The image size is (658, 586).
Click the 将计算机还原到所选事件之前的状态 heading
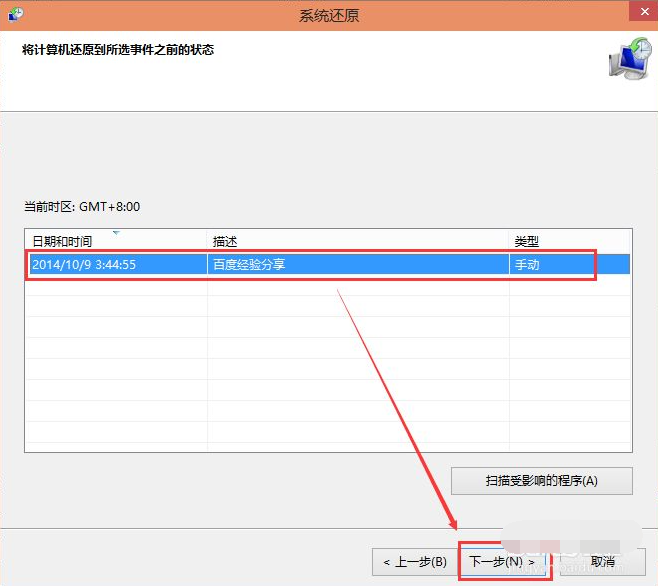coord(118,50)
